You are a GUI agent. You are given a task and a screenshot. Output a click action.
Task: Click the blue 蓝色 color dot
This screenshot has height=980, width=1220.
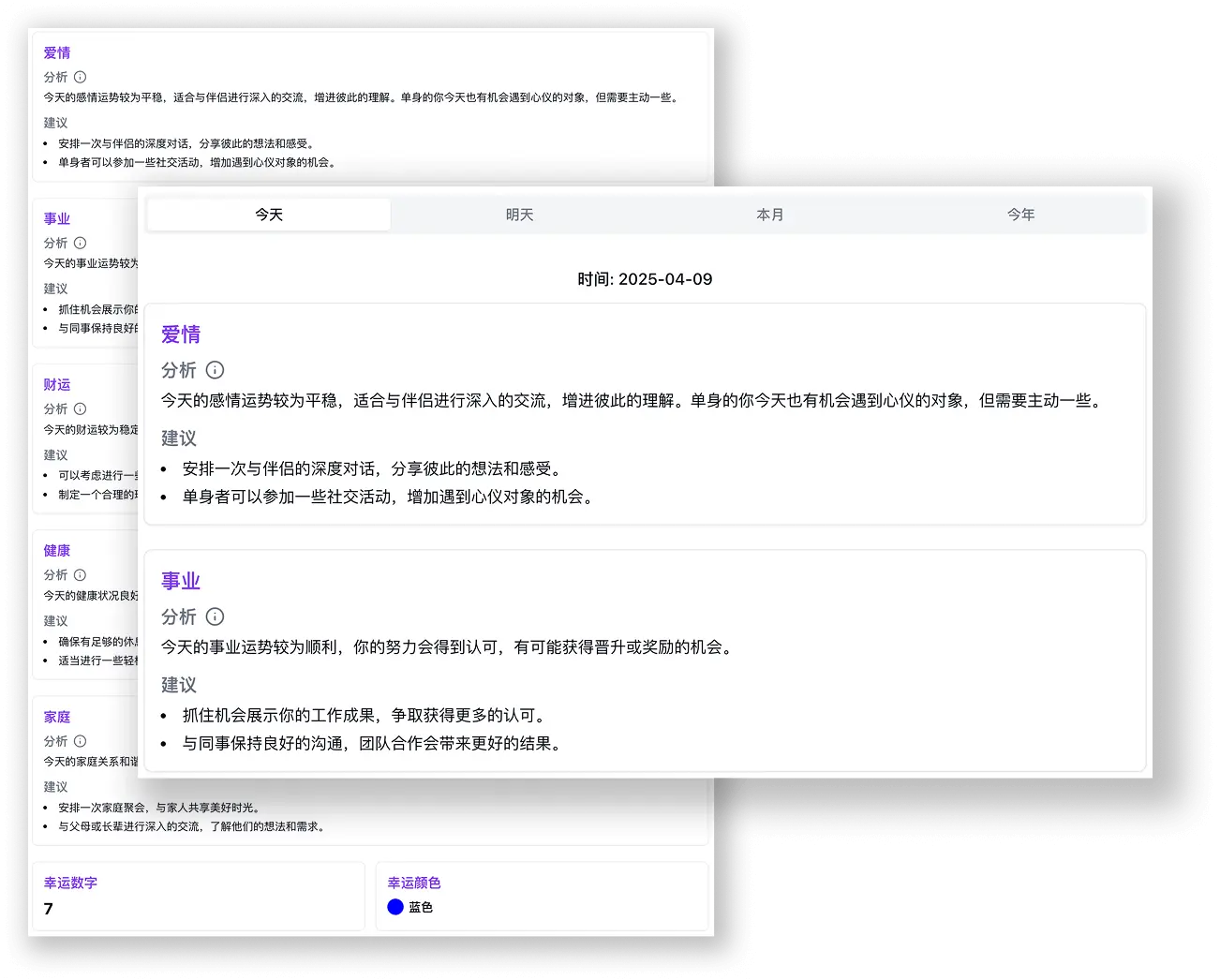pyautogui.click(x=395, y=907)
